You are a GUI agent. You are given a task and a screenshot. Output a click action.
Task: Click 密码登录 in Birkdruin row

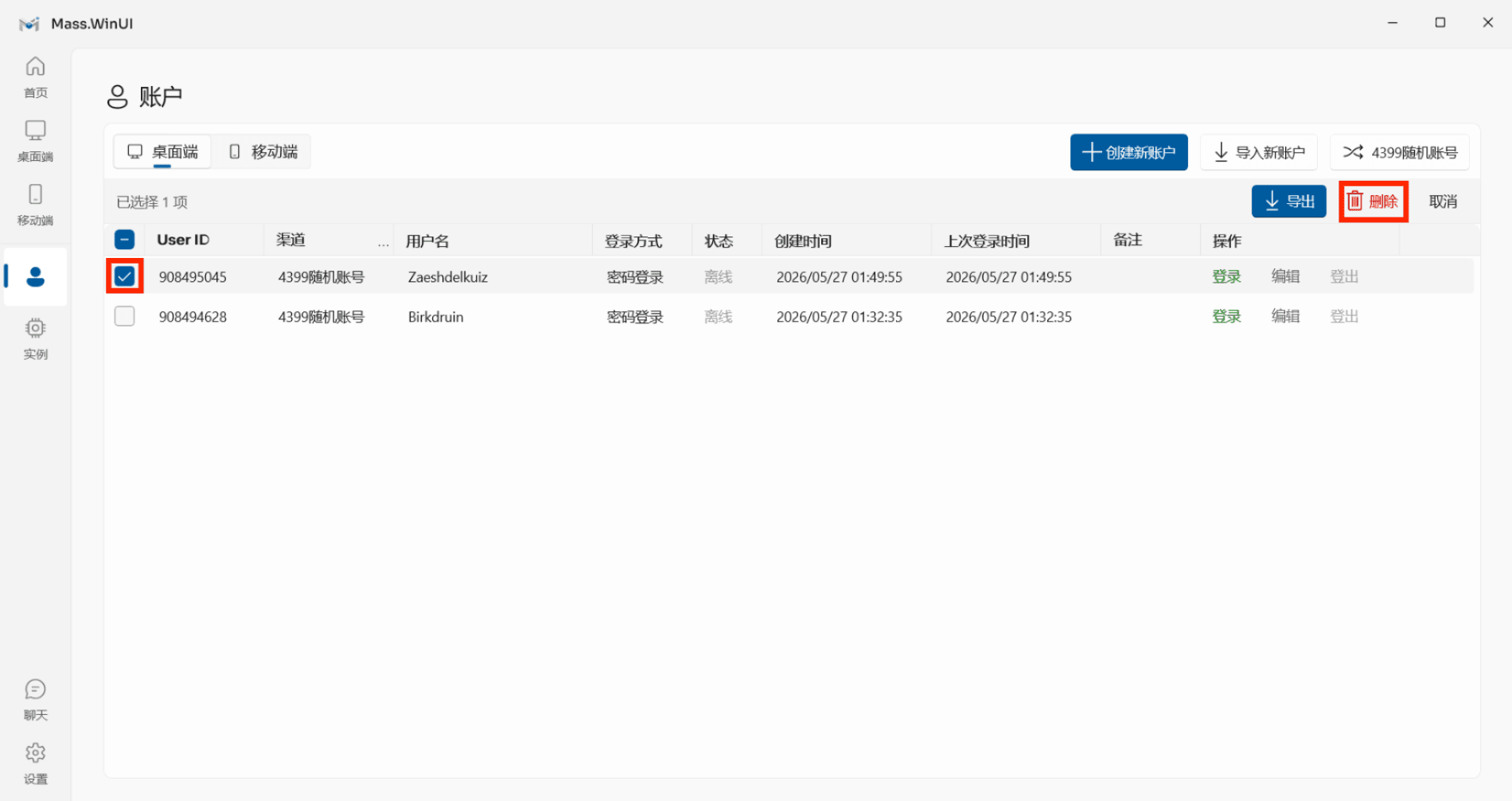tap(635, 317)
